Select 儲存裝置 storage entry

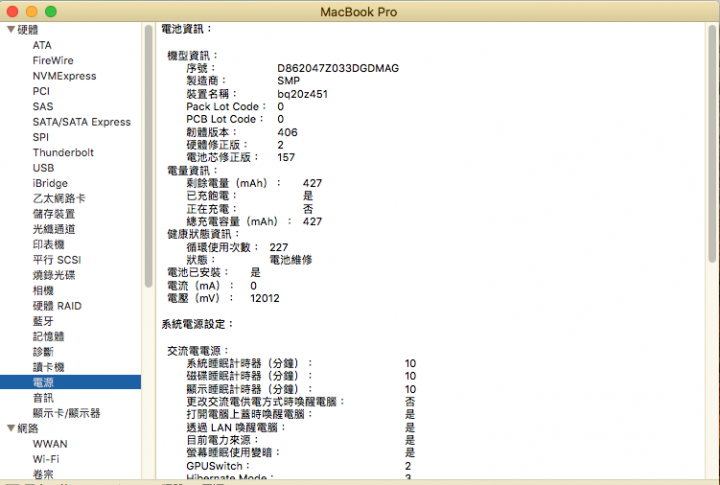[54, 214]
